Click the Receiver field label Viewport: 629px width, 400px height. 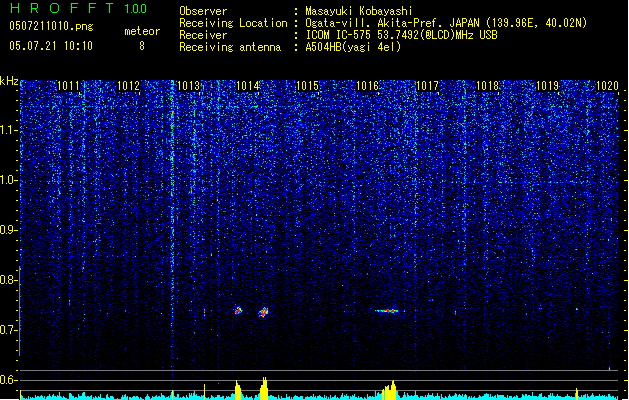(x=203, y=35)
